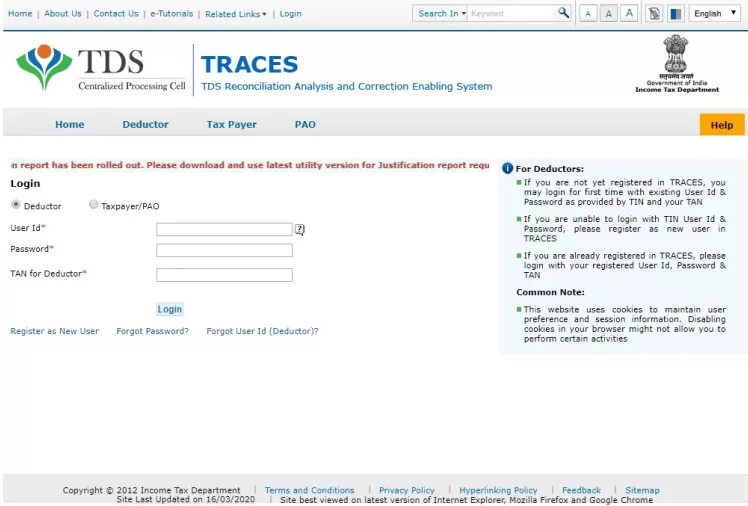Open the Privacy Policy footer link

tap(406, 490)
